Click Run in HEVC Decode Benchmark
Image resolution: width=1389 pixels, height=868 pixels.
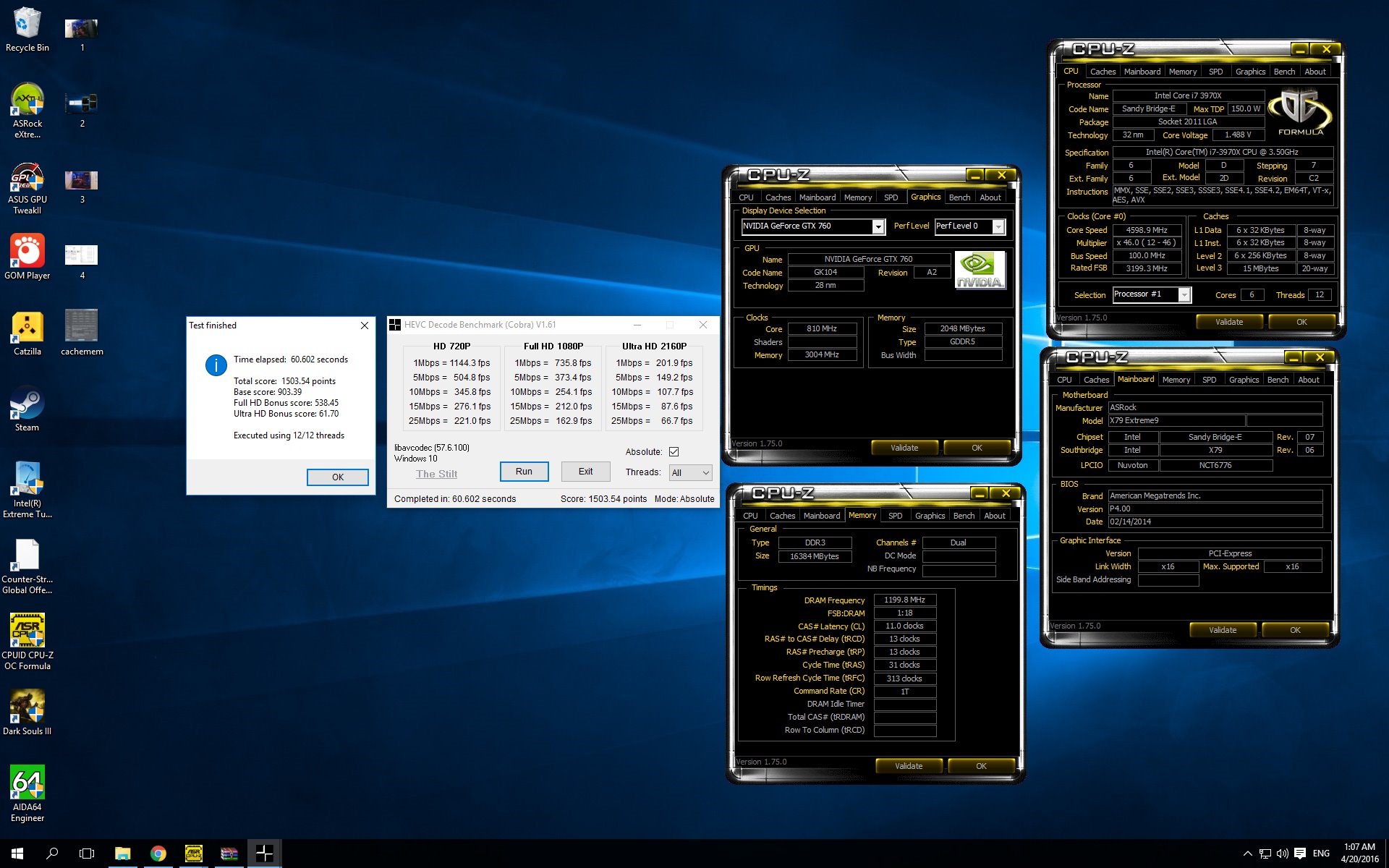click(524, 472)
